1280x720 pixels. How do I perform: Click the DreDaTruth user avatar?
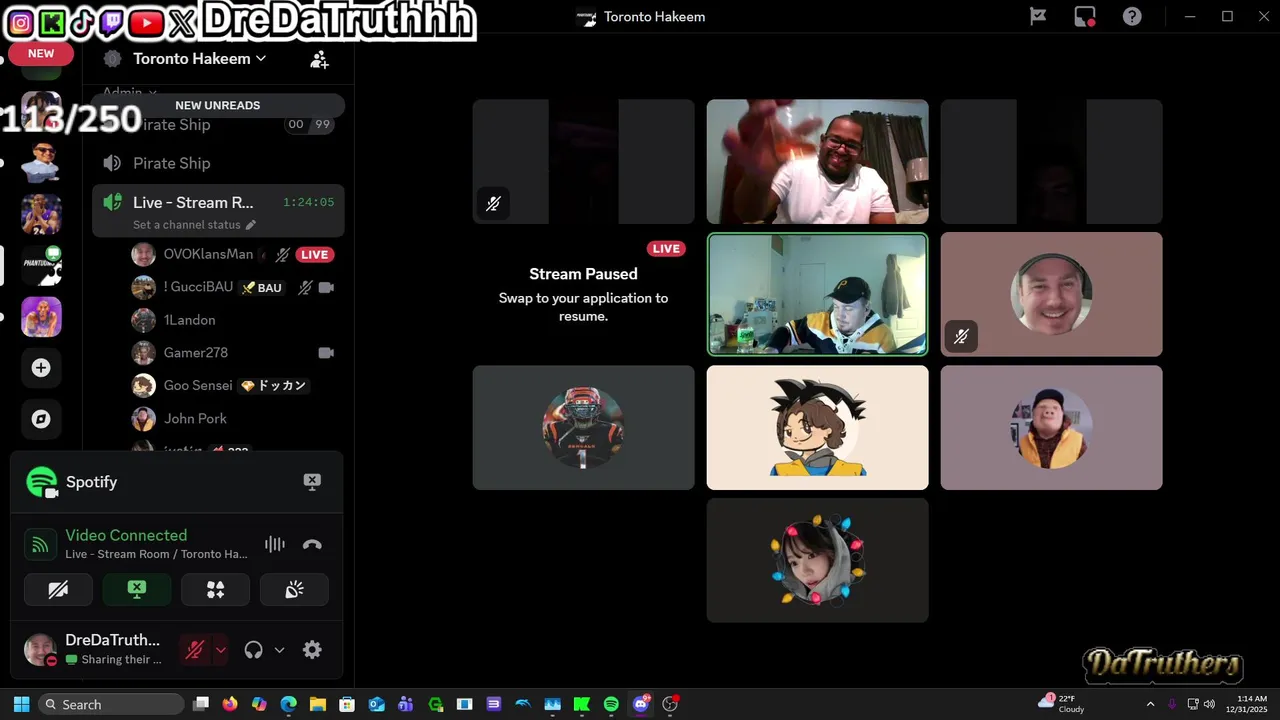(x=40, y=649)
